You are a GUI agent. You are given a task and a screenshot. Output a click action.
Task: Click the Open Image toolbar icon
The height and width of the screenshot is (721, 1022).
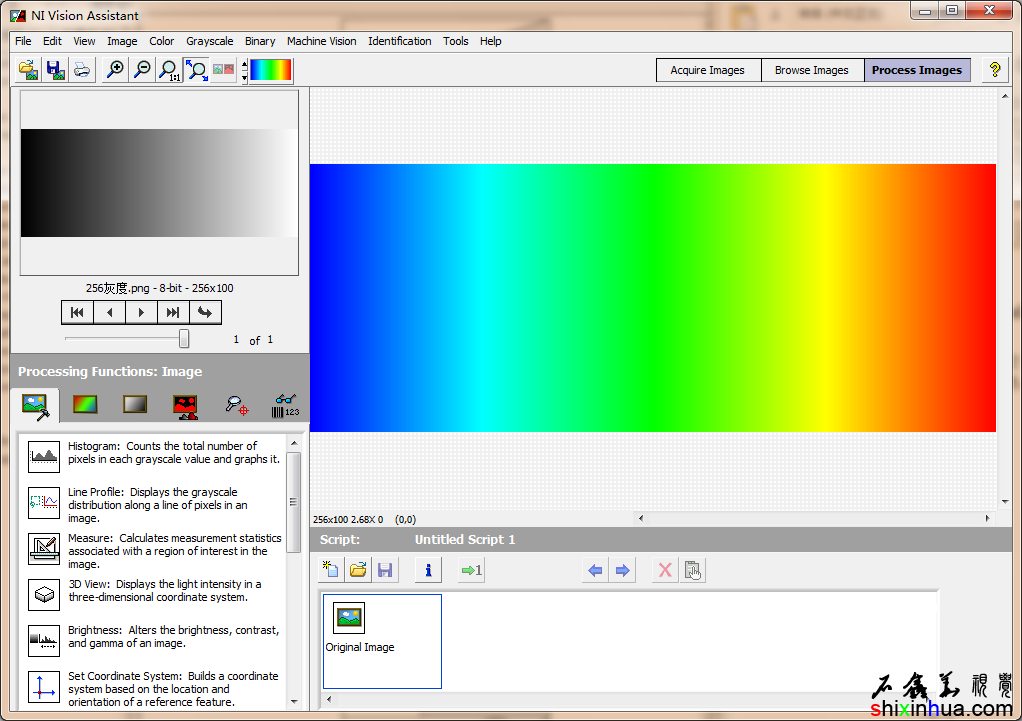pyautogui.click(x=28, y=70)
